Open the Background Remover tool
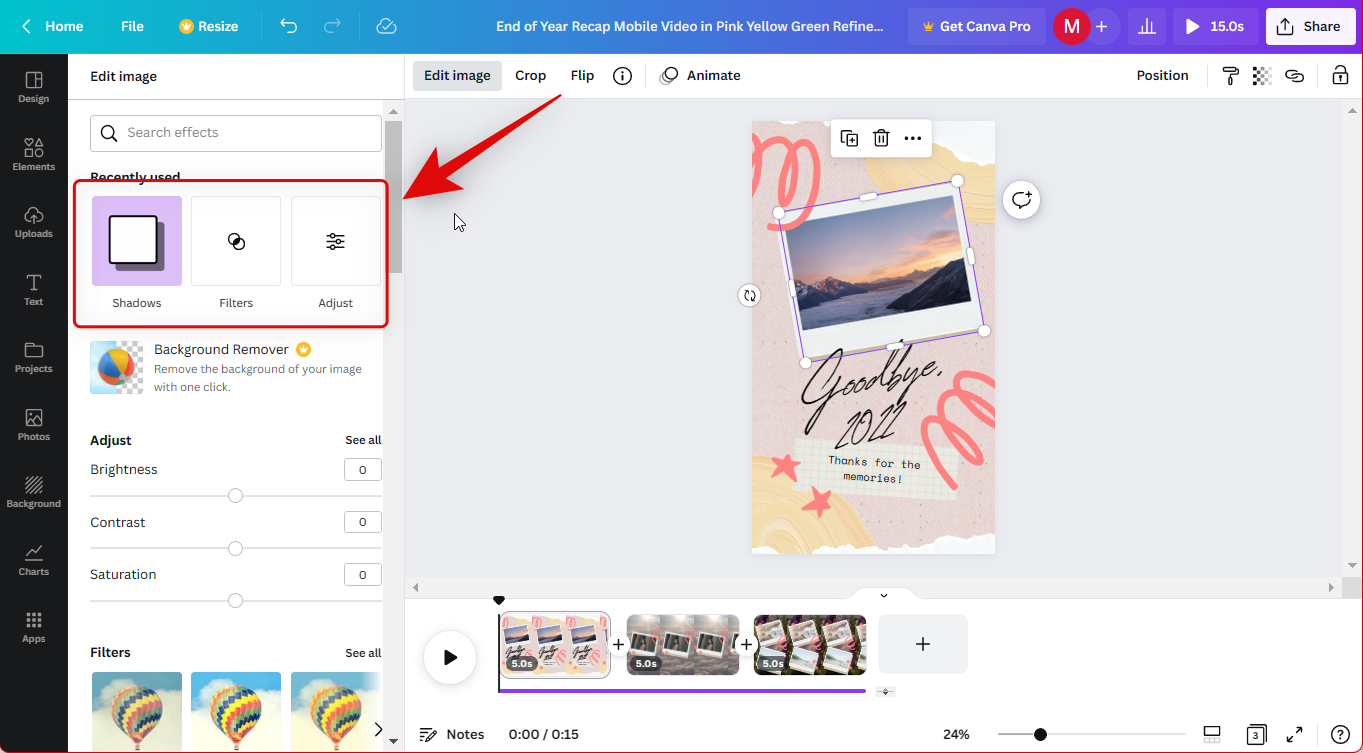Screen dimensions: 1363x753 click(x=235, y=367)
